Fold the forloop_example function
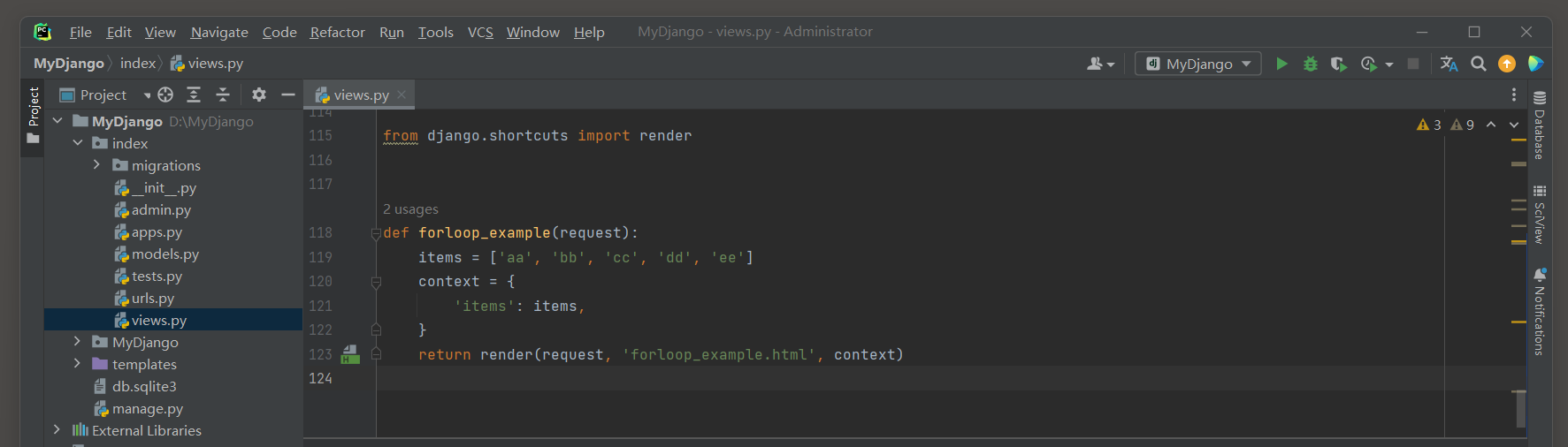The width and height of the screenshot is (1568, 447). [376, 233]
